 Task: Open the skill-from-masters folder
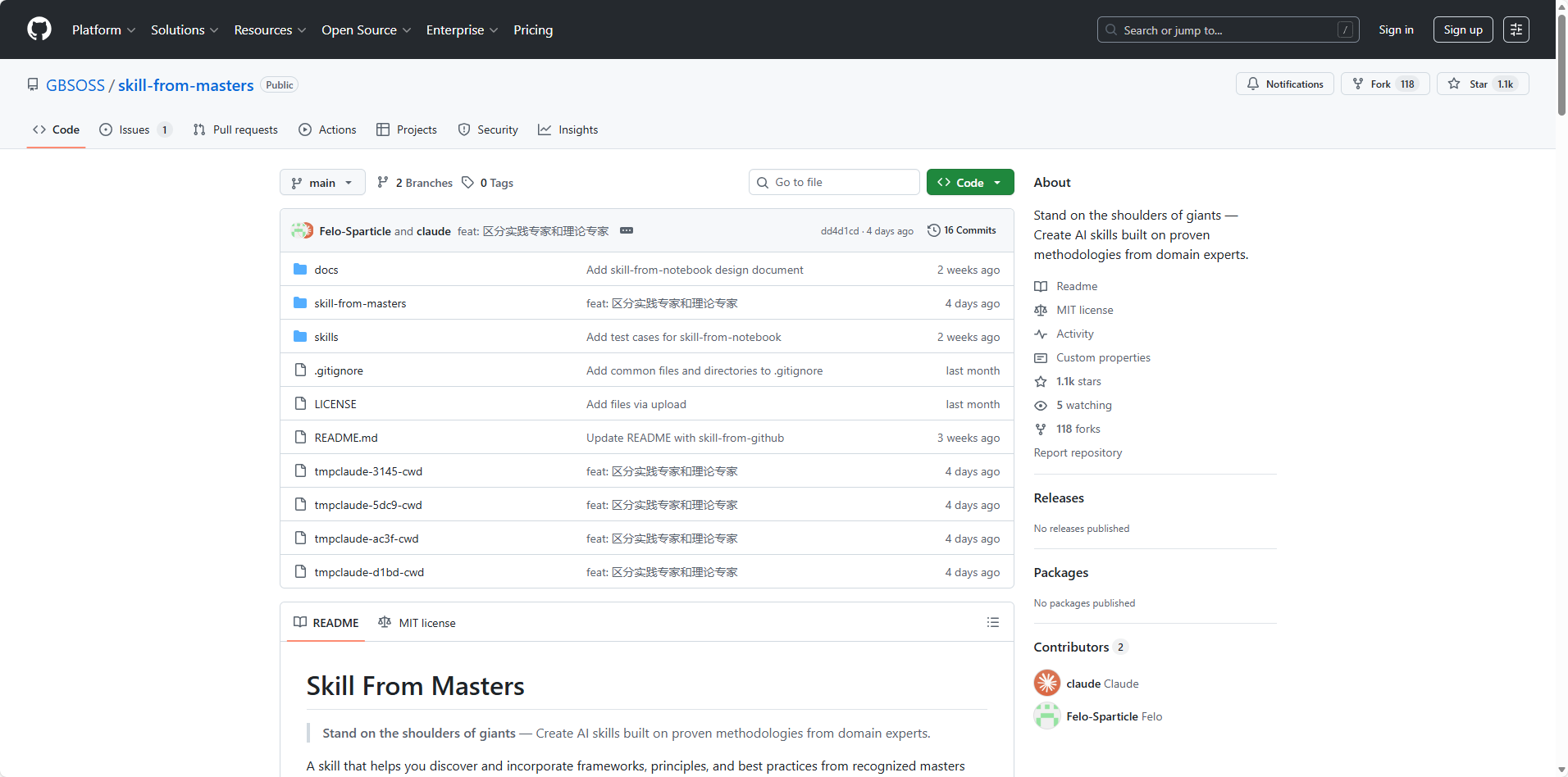360,303
